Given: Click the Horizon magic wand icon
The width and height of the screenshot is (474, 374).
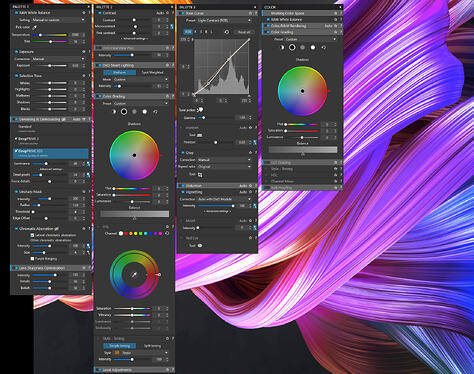Looking at the screenshot, I should tap(255, 142).
